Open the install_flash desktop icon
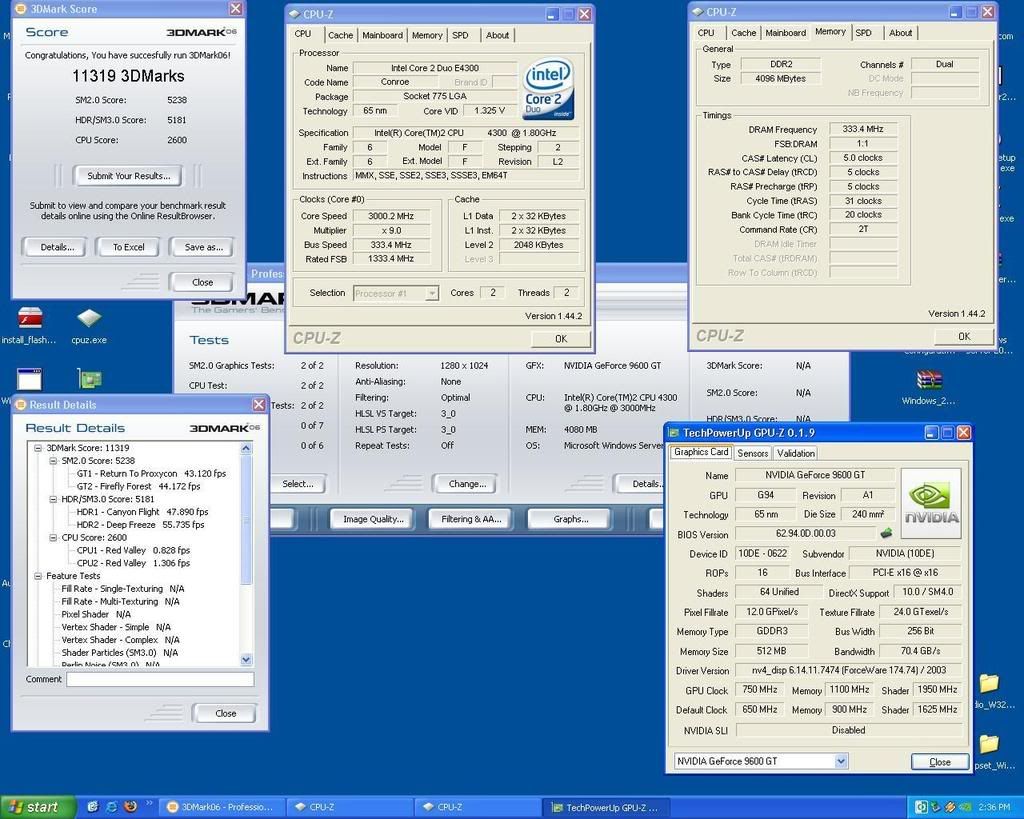Screen dimensions: 1024x819 click(x=30, y=320)
